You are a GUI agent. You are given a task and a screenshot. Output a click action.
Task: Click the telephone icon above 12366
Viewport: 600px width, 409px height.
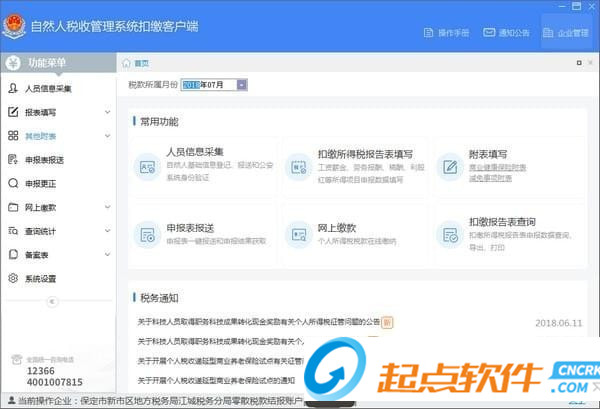[x=16, y=359]
